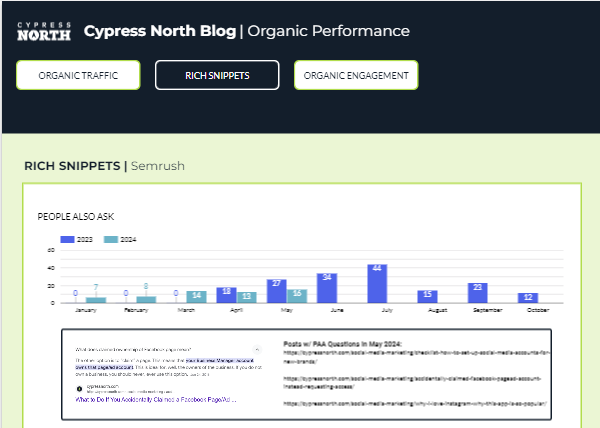This screenshot has height=428, width=600.
Task: Click the May 2024 bar labeled 16
Action: point(297,296)
